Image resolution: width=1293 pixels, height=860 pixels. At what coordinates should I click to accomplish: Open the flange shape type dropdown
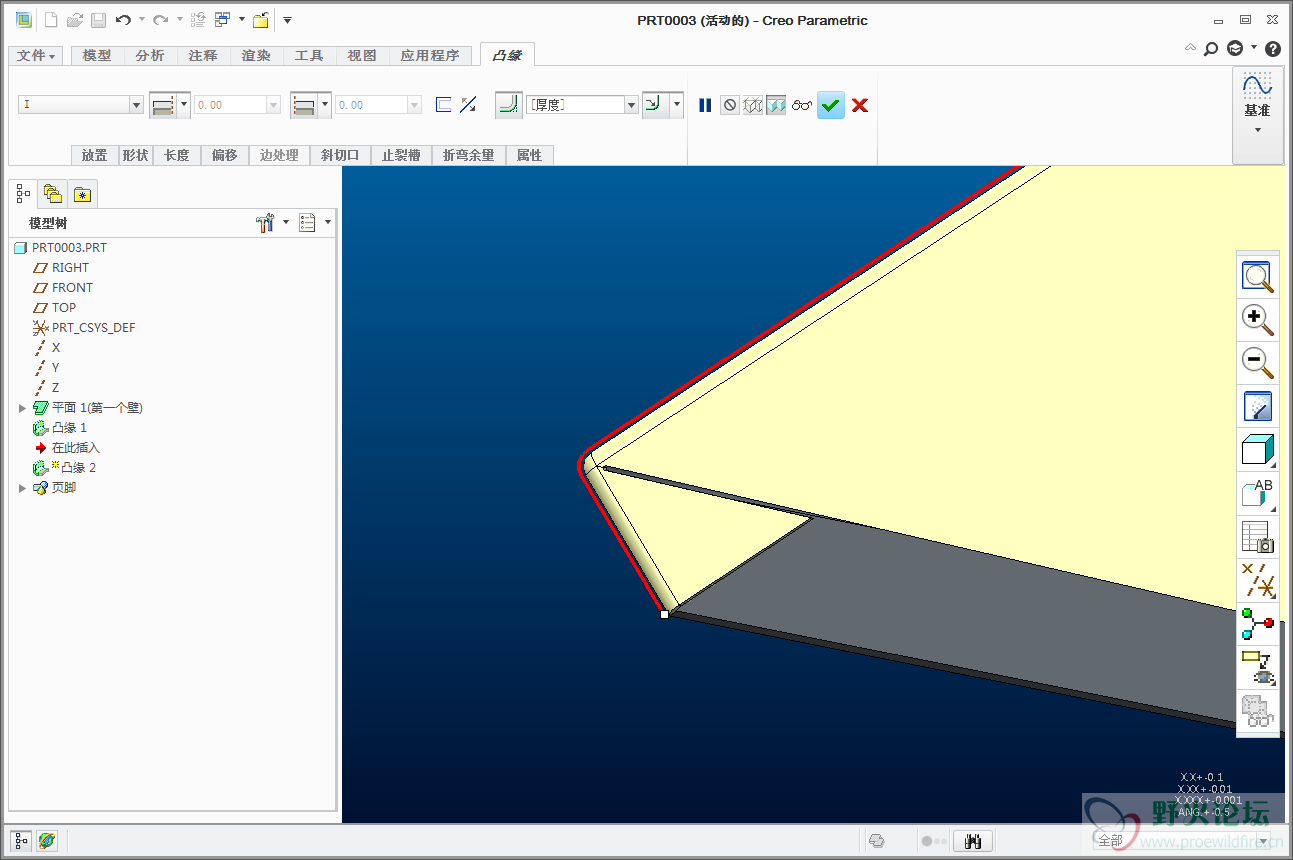(136, 105)
